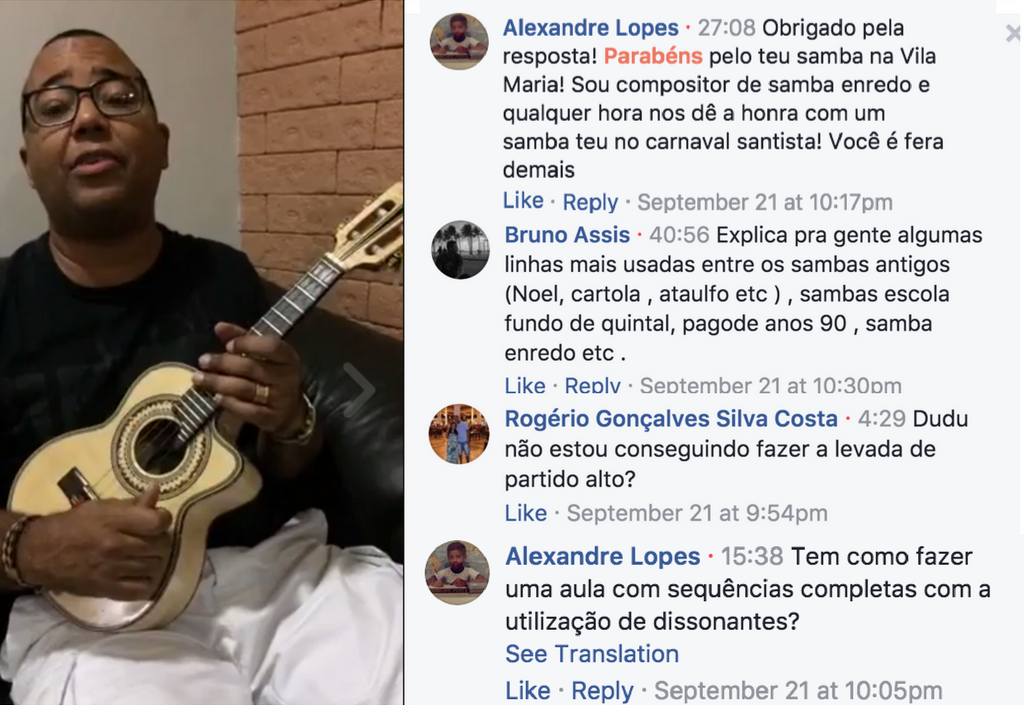Go to next video with chevron arrow
This screenshot has width=1024, height=705.
(x=358, y=389)
